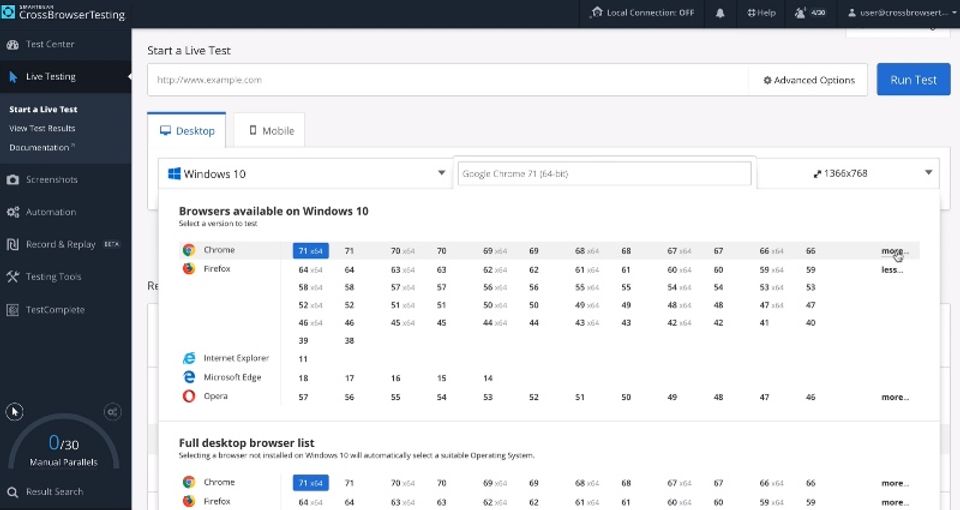The width and height of the screenshot is (960, 510).
Task: Open Test Center from sidebar
Action: point(50,44)
